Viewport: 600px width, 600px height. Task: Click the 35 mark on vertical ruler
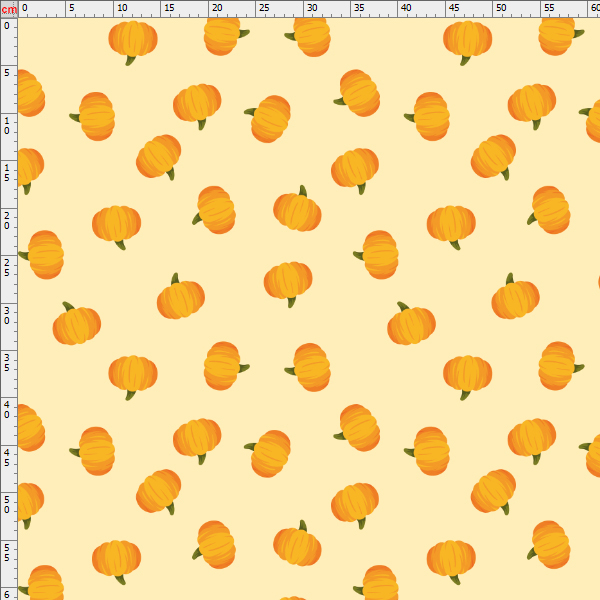click(7, 363)
